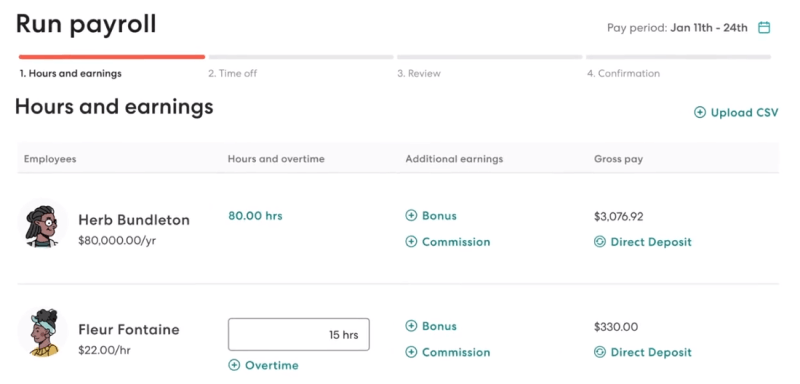Click Direct Deposit icon for Herb Bundleton
The height and width of the screenshot is (384, 800).
(x=600, y=242)
